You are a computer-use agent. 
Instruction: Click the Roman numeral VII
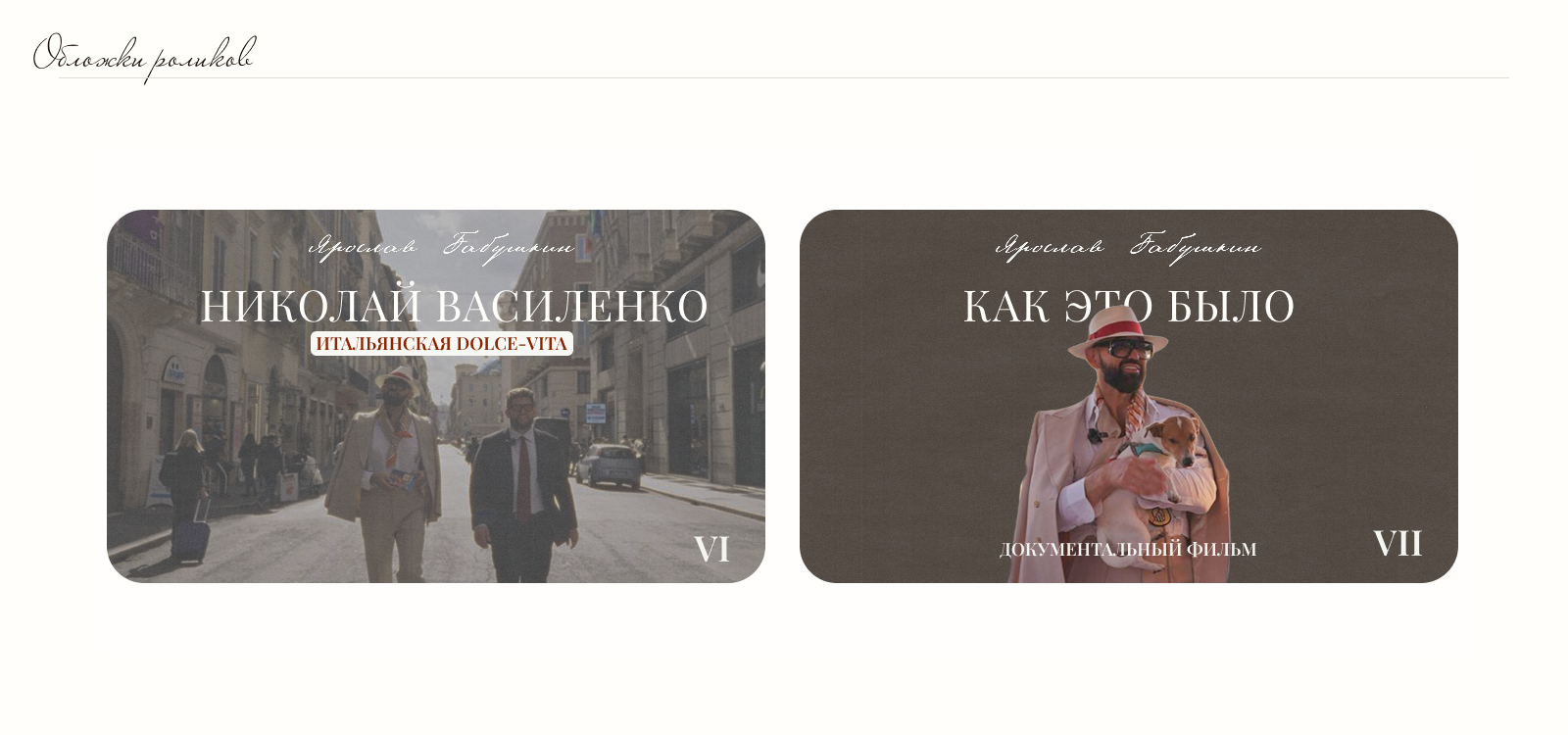[x=1397, y=544]
